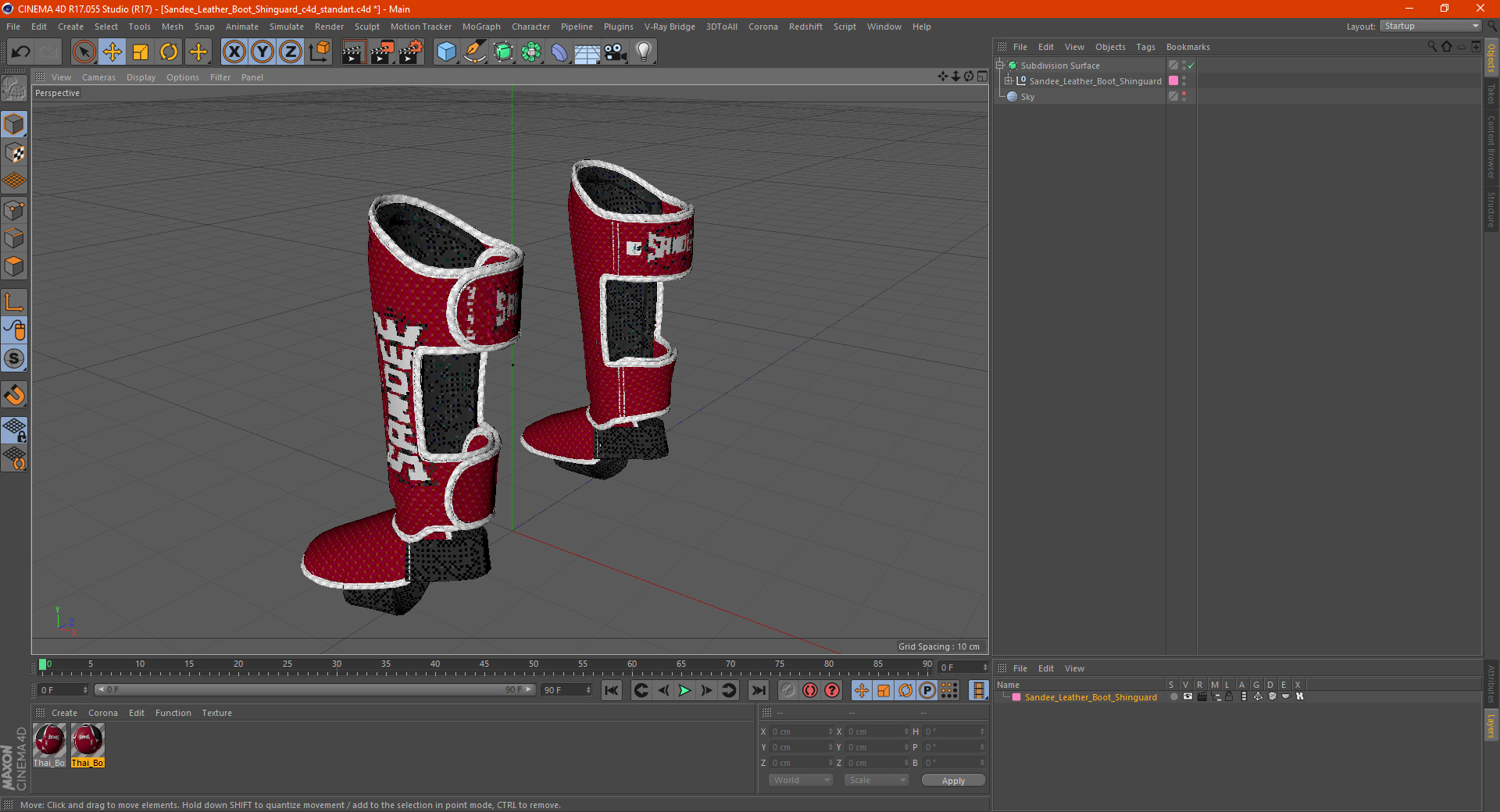The width and height of the screenshot is (1500, 812).
Task: Toggle Subdivision Surface enable checkmark
Action: (1191, 66)
